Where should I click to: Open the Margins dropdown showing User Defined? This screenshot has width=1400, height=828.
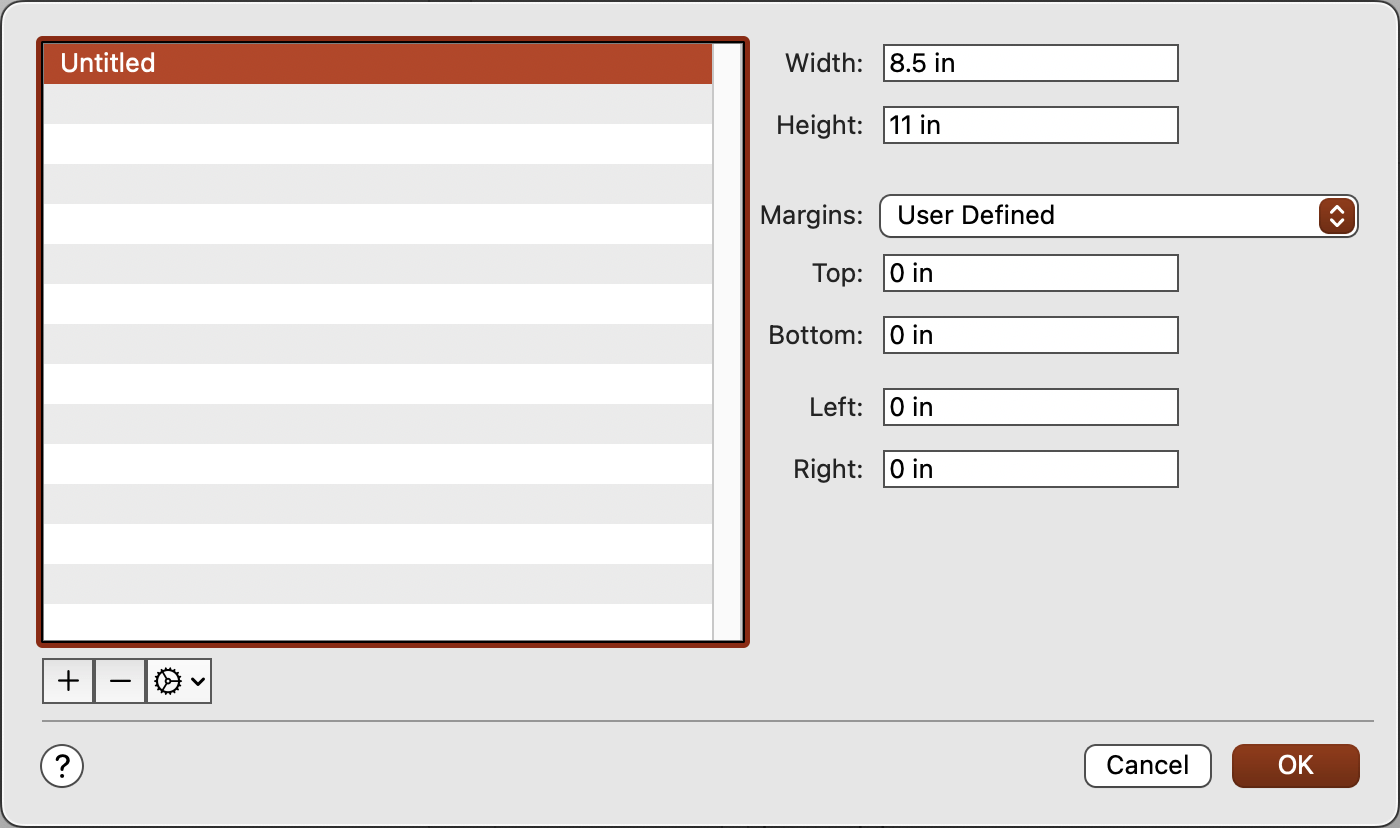pos(1118,216)
